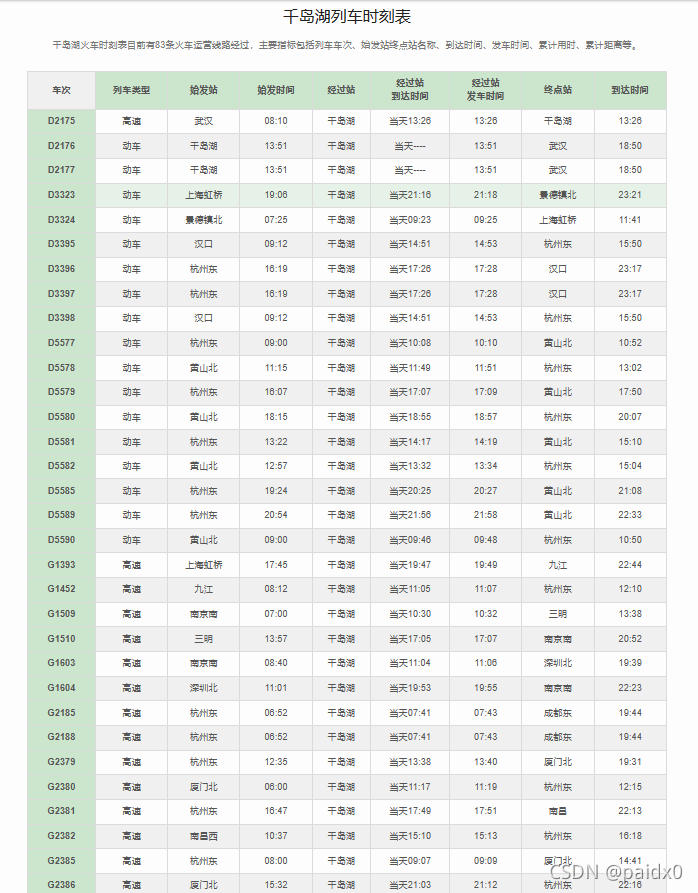
Task: Select destination 九江 in G1393 row
Action: click(x=558, y=565)
